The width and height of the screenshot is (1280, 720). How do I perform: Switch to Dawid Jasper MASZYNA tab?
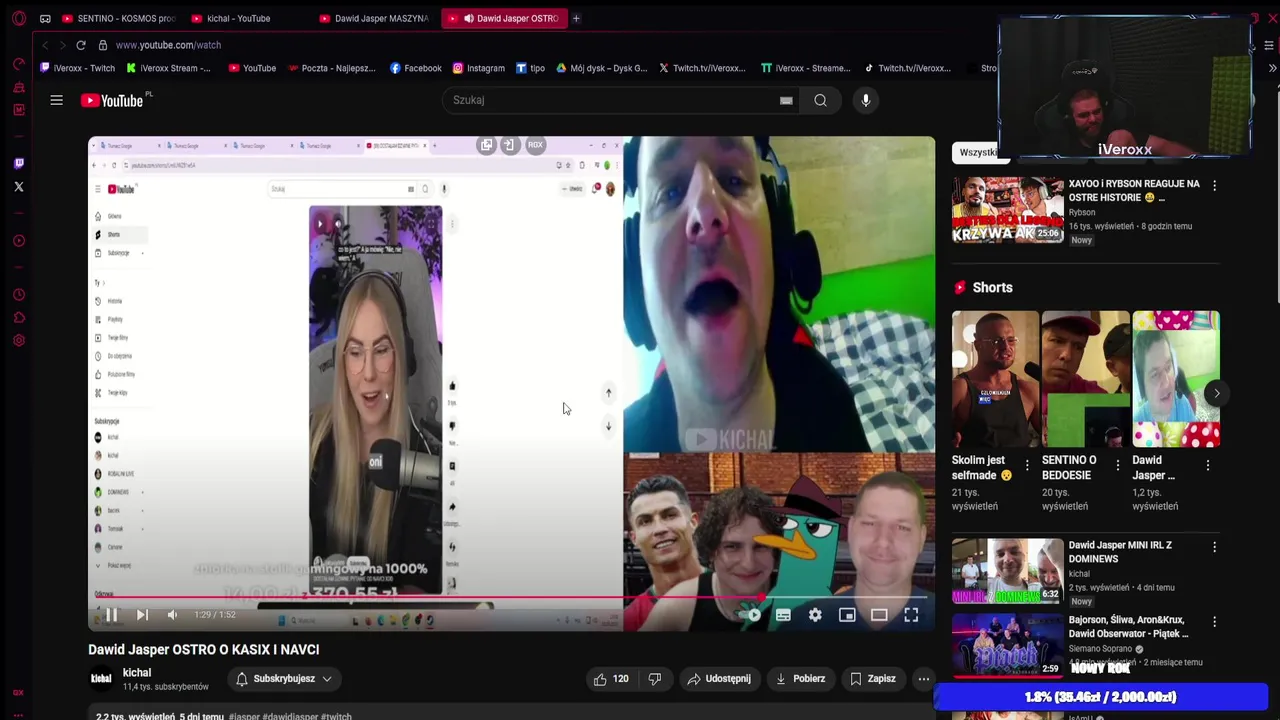[x=374, y=18]
